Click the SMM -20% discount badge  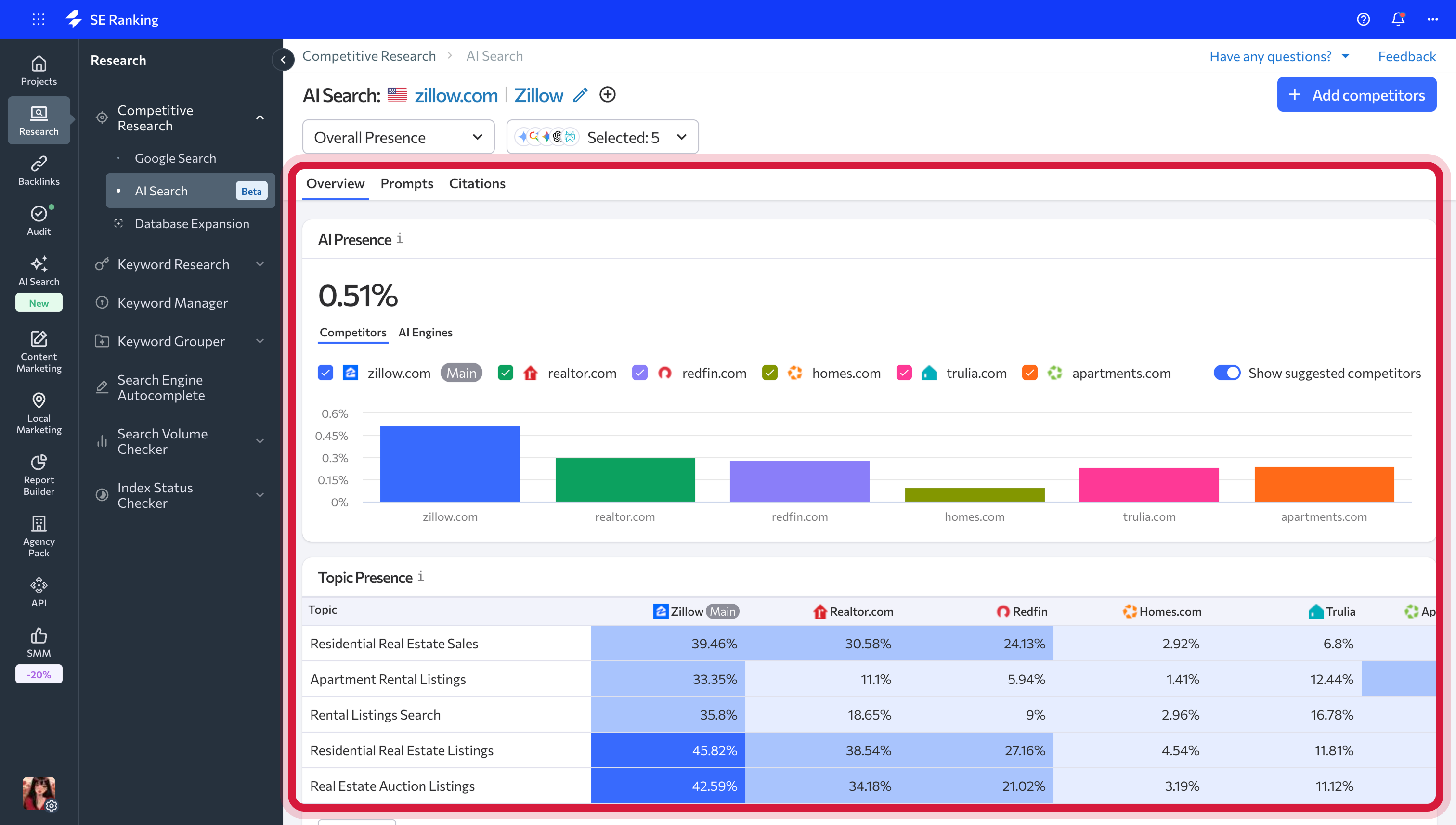point(39,674)
